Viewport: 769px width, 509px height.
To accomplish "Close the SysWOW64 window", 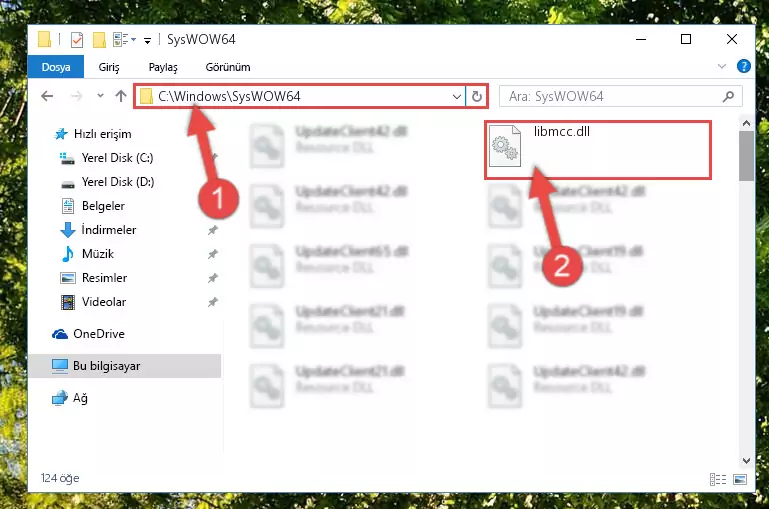I will coord(731,39).
